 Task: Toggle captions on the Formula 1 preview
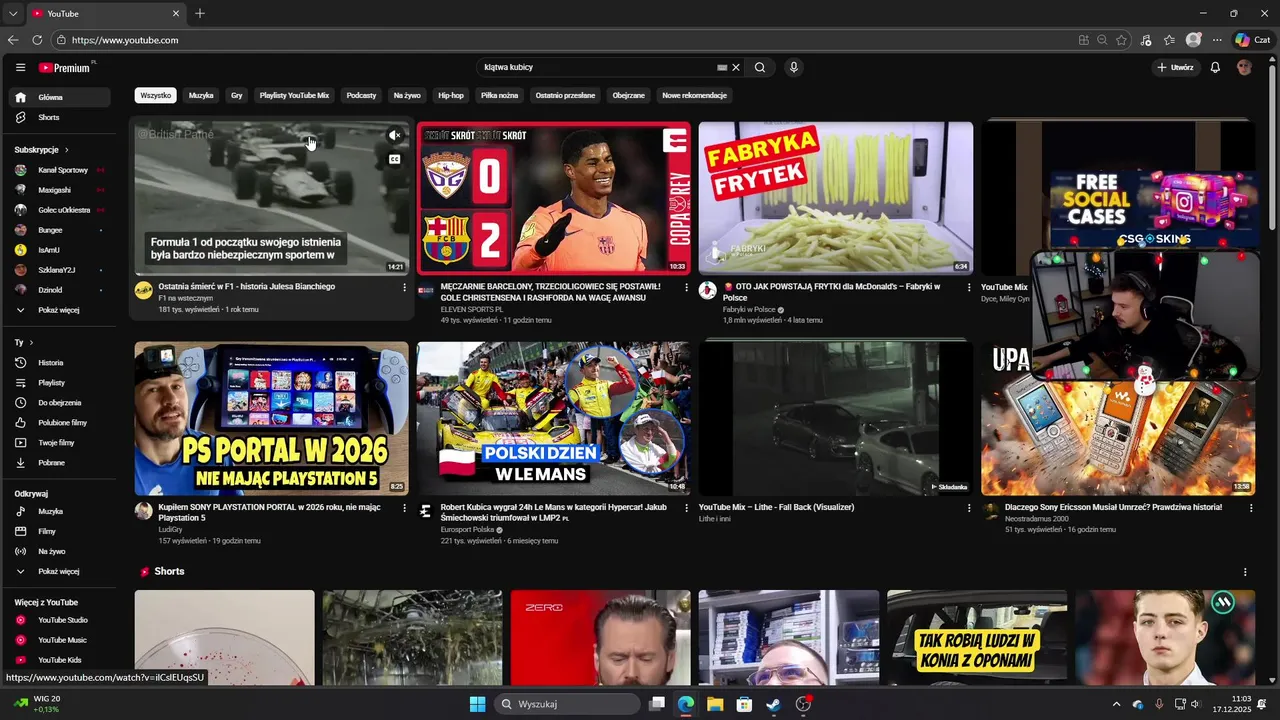[x=395, y=159]
